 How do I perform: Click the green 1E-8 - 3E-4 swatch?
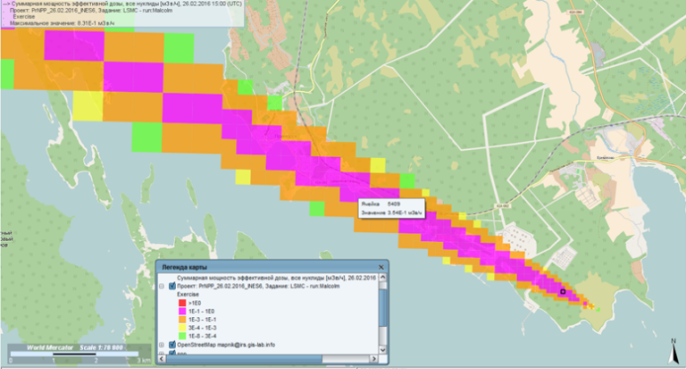(182, 336)
